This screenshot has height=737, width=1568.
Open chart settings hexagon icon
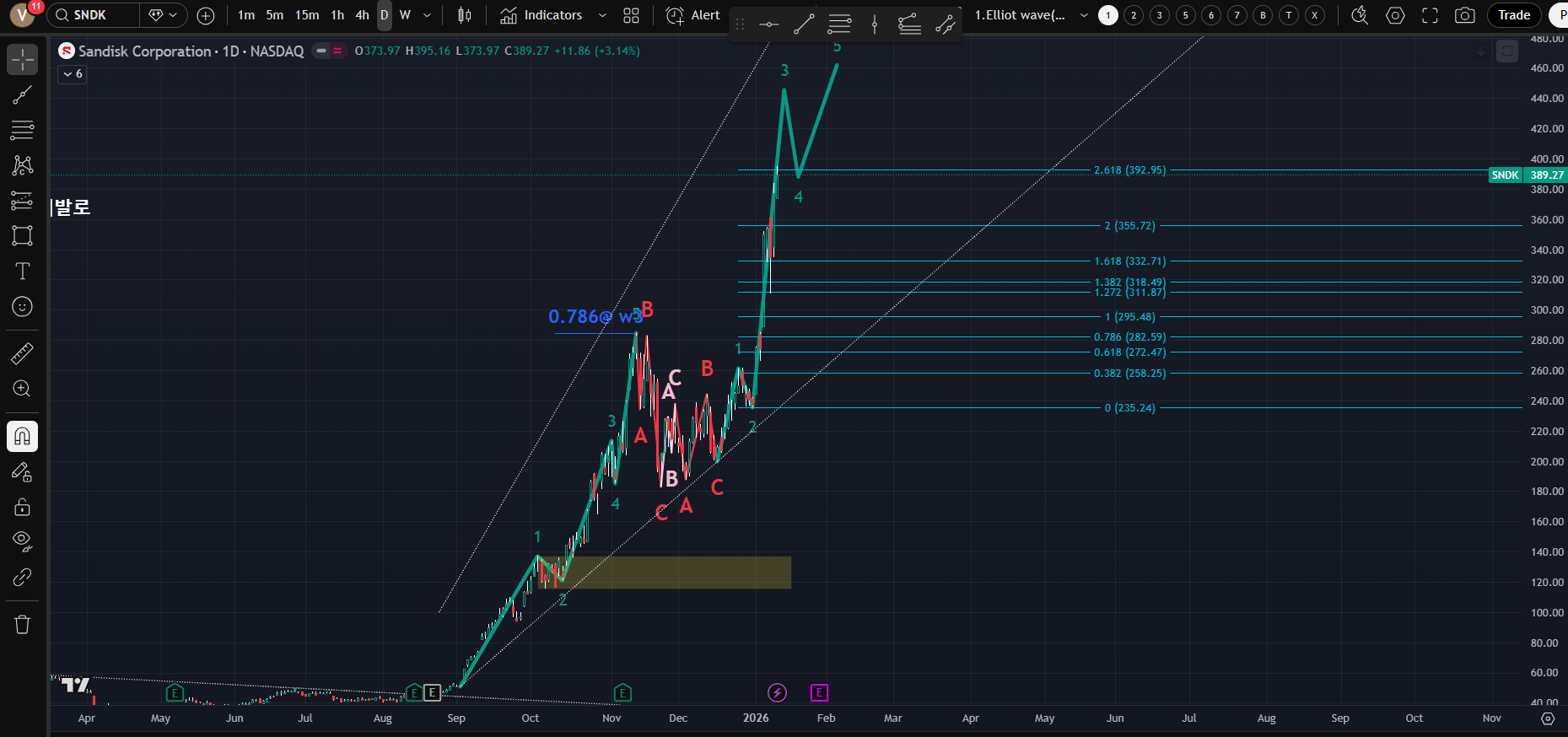pyautogui.click(x=1395, y=15)
